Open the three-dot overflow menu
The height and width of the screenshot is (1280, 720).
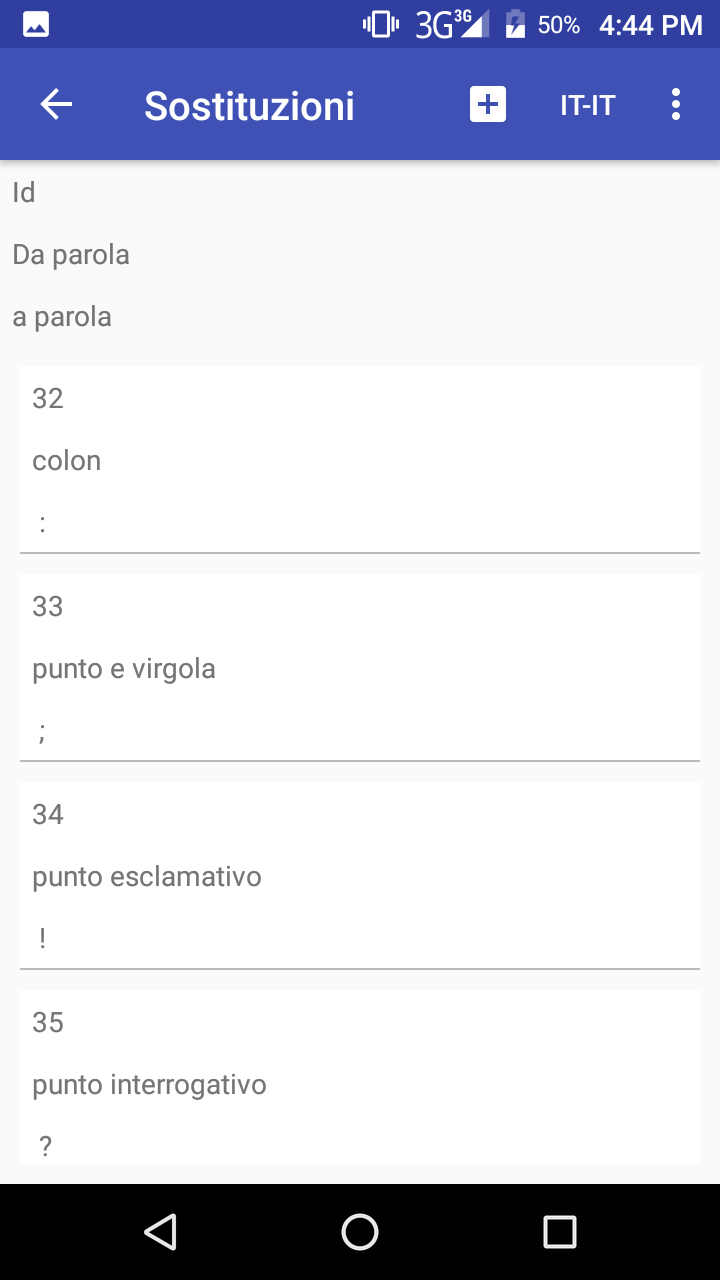click(x=676, y=105)
